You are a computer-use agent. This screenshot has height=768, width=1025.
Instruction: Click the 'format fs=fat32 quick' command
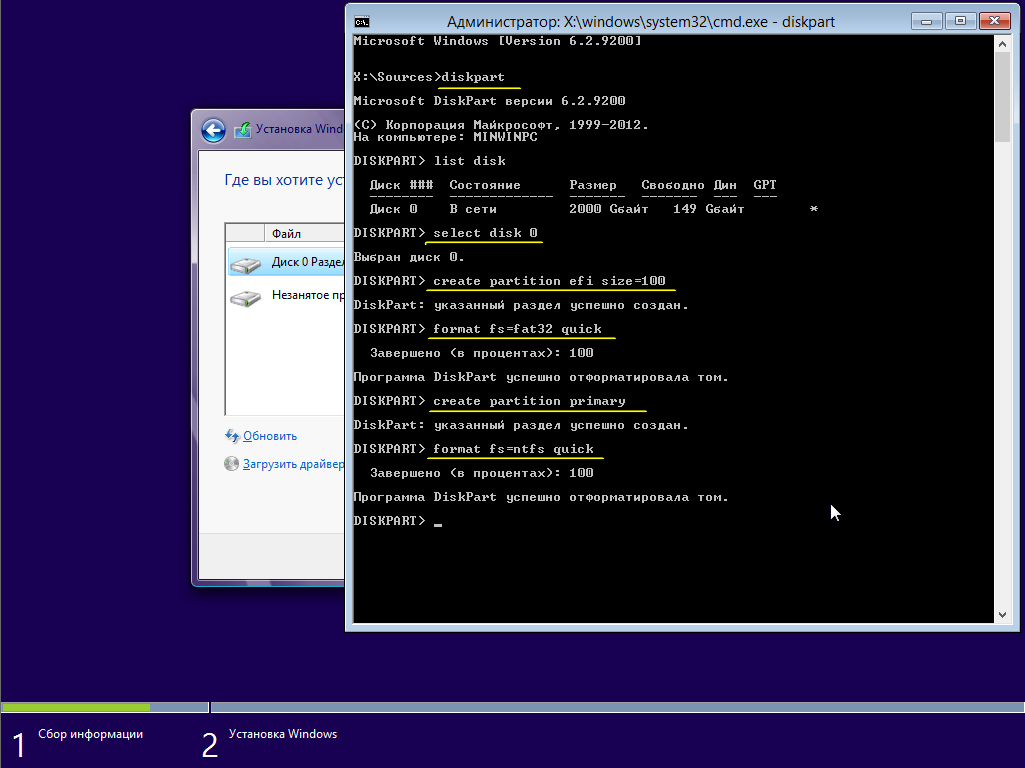(517, 329)
